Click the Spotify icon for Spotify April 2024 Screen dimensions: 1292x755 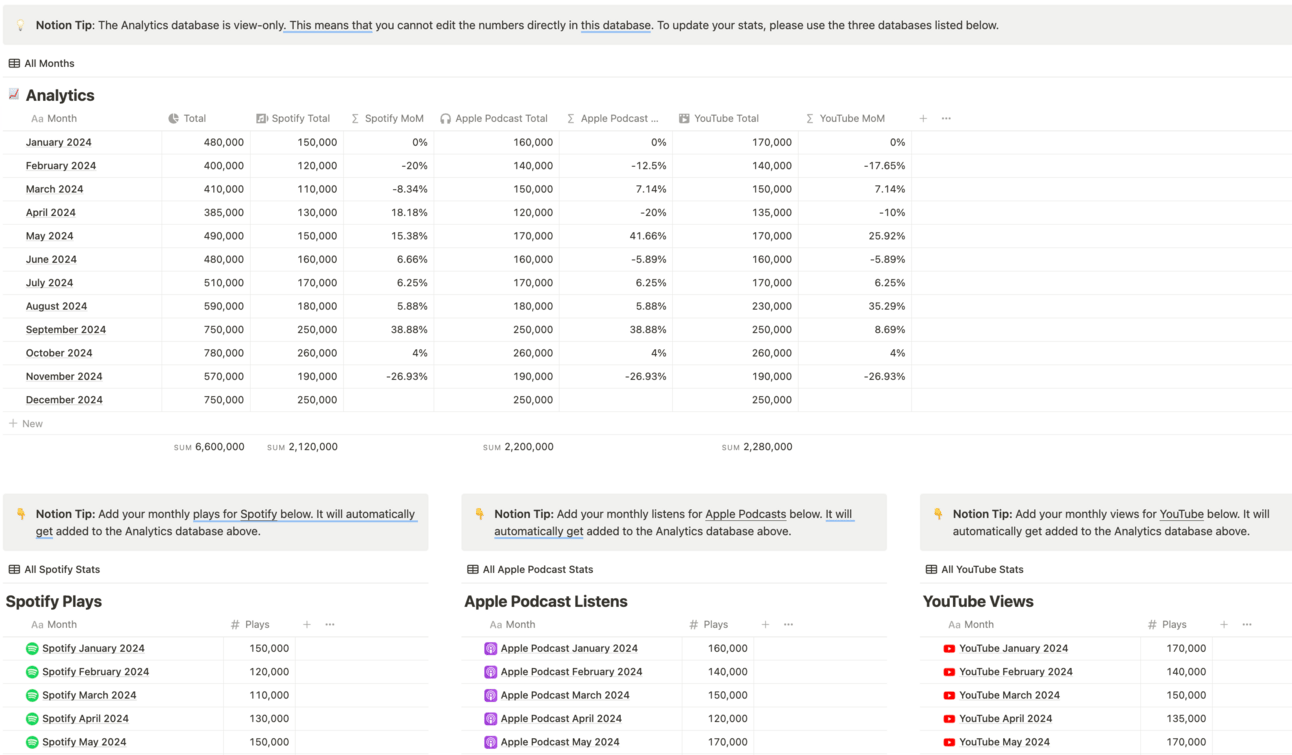coord(32,719)
